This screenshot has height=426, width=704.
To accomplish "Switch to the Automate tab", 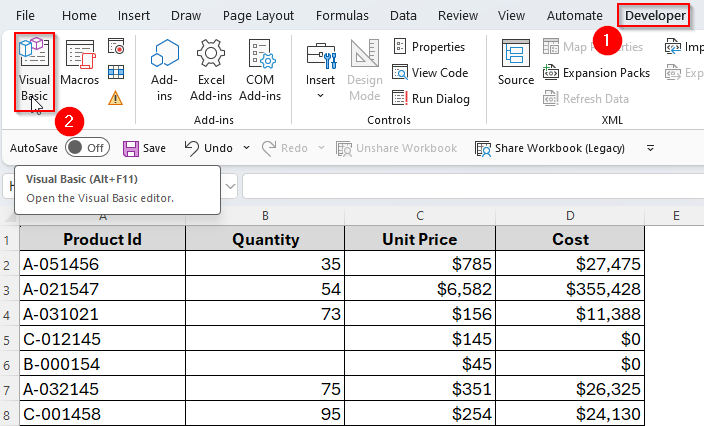I will pyautogui.click(x=575, y=16).
